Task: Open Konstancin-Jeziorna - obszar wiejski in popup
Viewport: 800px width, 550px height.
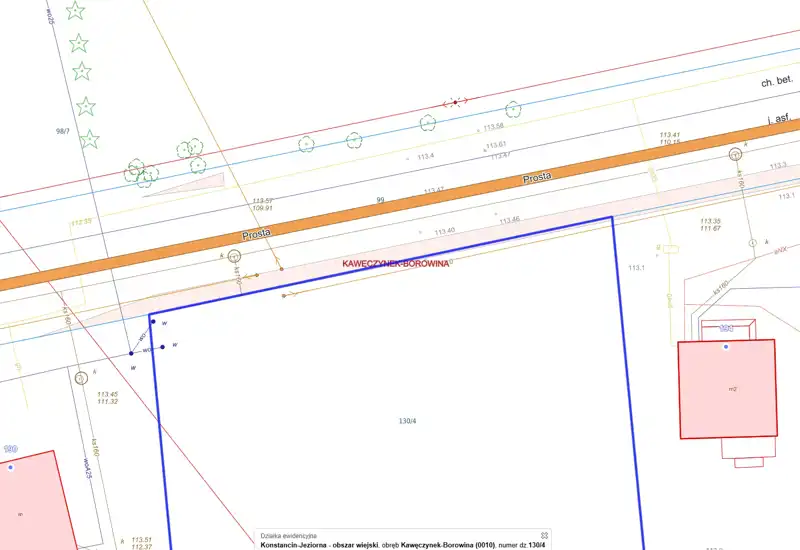Action: (319, 545)
